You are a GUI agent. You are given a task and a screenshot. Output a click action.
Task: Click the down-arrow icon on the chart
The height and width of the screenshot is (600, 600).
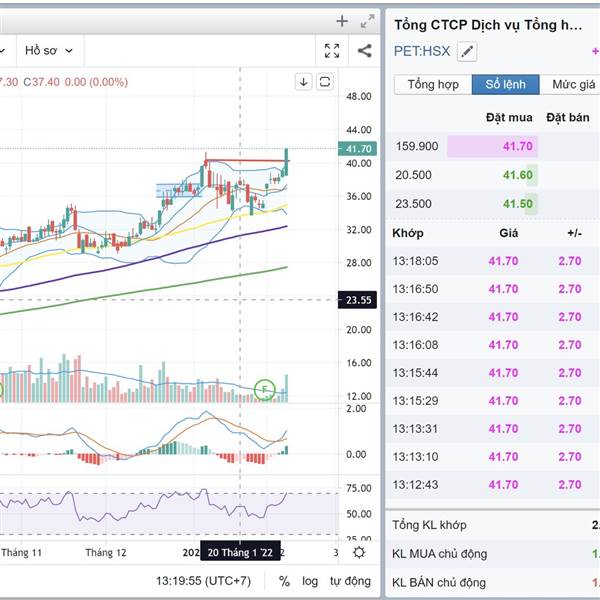point(303,82)
